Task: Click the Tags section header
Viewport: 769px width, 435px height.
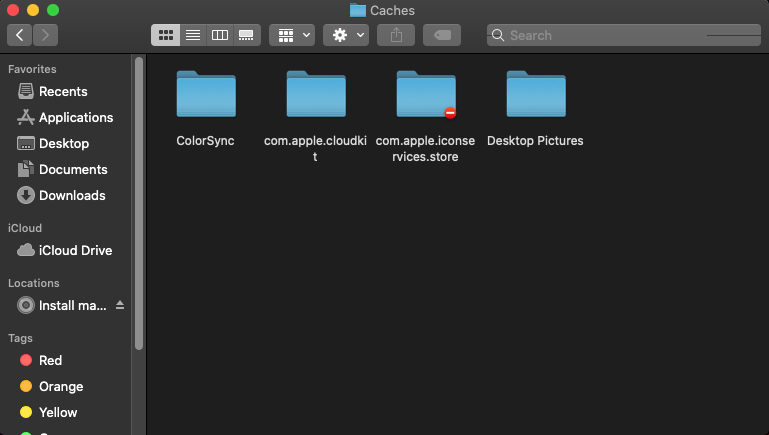Action: 20,338
